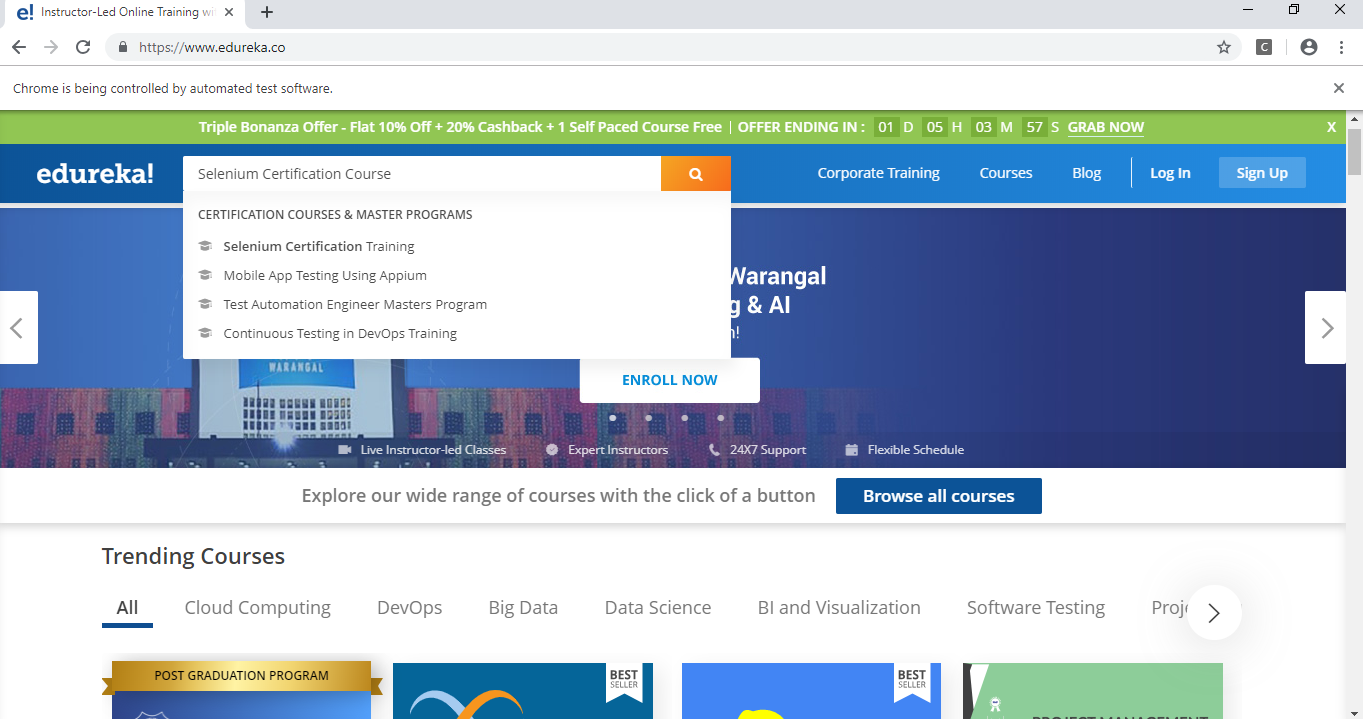Click the bookmark star in the address bar

[1223, 46]
